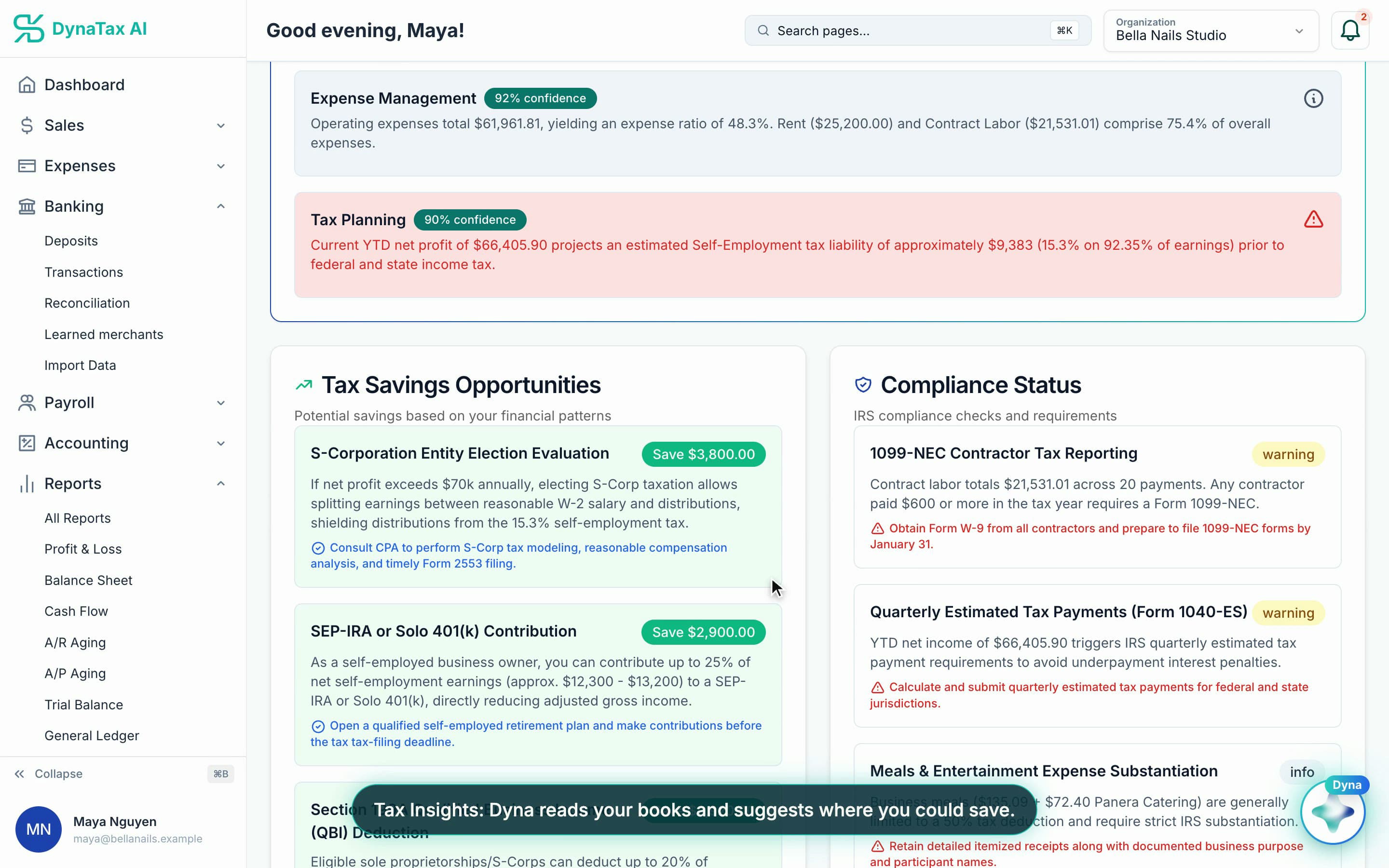This screenshot has width=1389, height=868.
Task: Open Deposits under Banking
Action: click(71, 241)
